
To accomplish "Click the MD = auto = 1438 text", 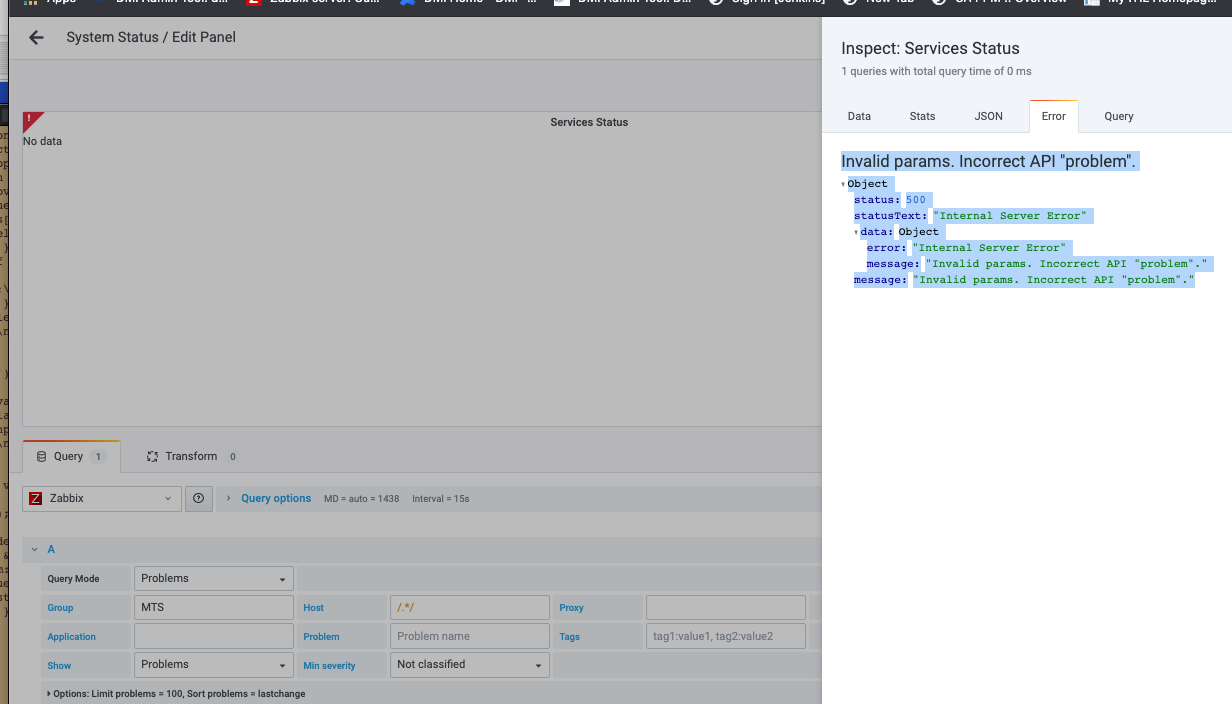I will click(362, 498).
